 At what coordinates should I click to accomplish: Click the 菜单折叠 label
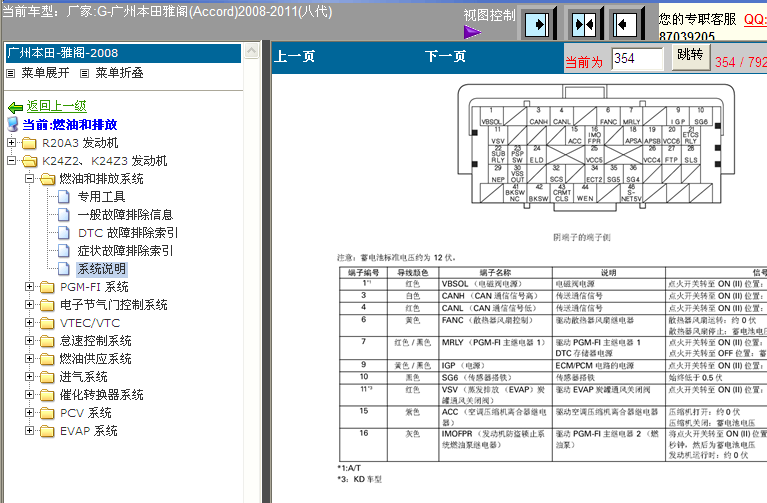click(x=119, y=73)
